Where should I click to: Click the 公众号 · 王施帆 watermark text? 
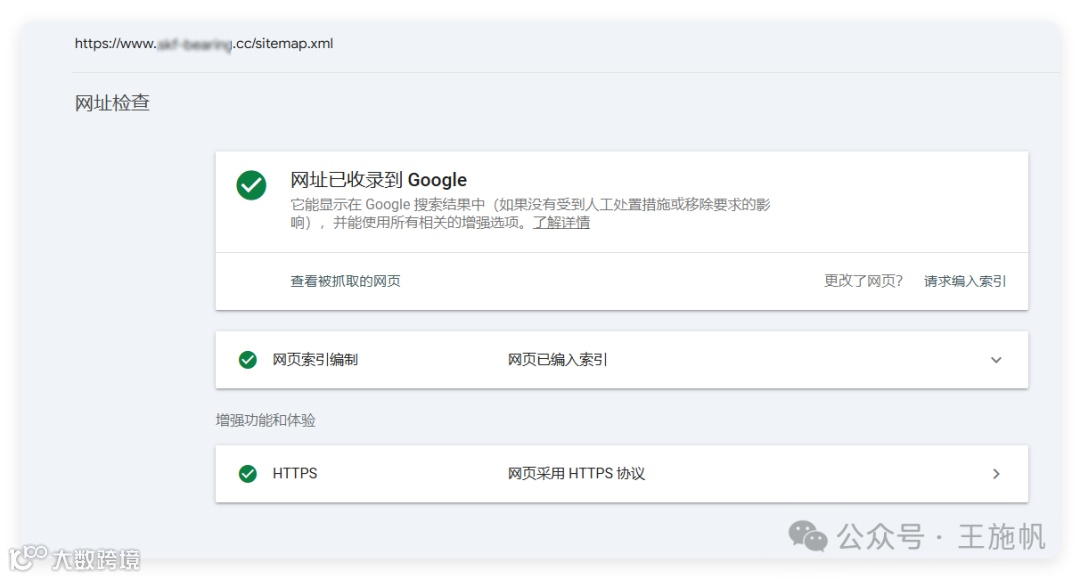coord(940,537)
